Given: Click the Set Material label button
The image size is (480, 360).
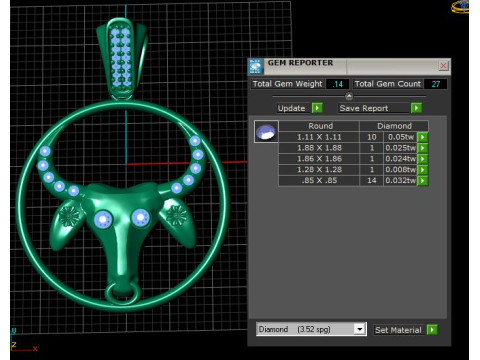Looking at the screenshot, I should pos(398,330).
